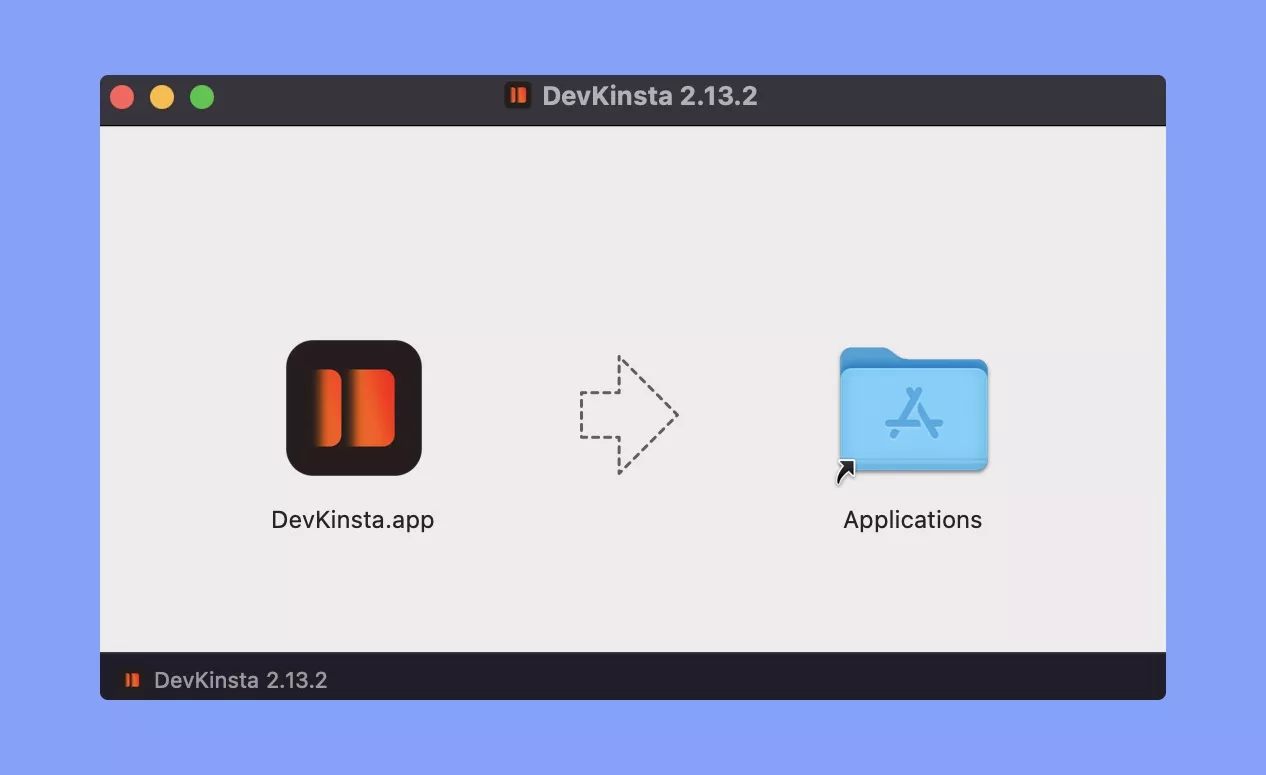
Task: Click the DevKinsta.app file name label
Action: [x=353, y=520]
